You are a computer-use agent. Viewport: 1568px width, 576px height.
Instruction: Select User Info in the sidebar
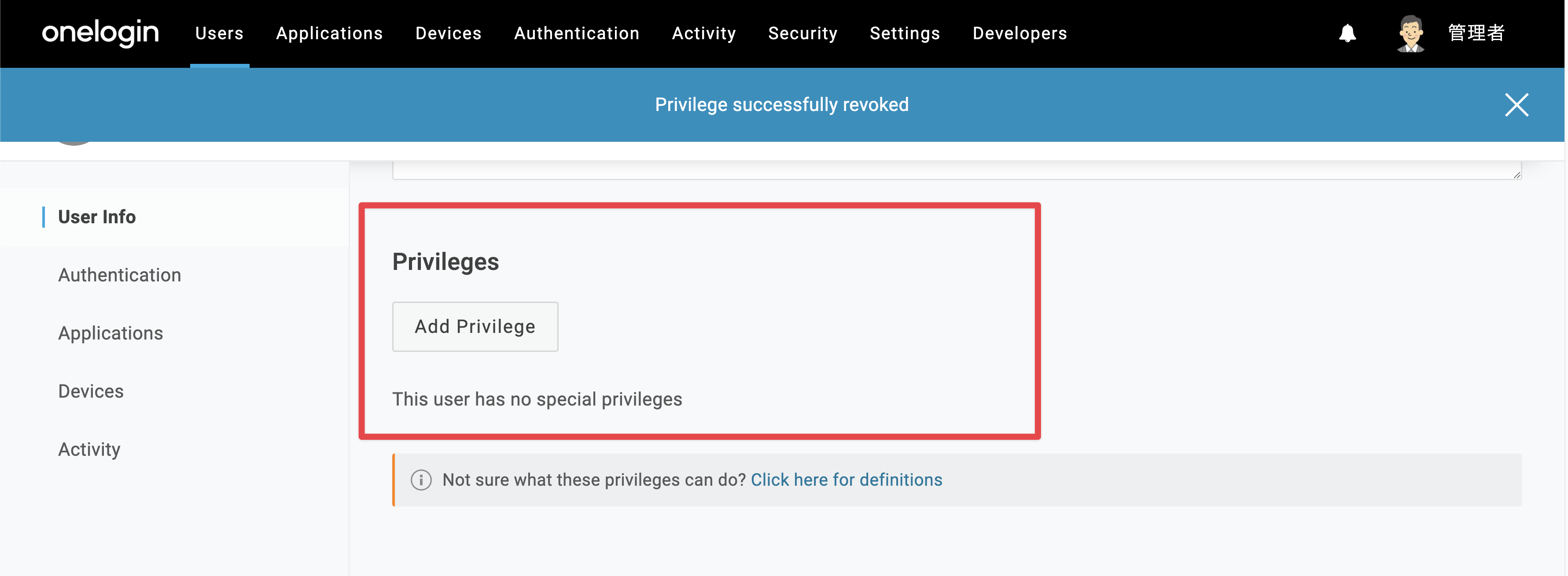[x=97, y=217]
